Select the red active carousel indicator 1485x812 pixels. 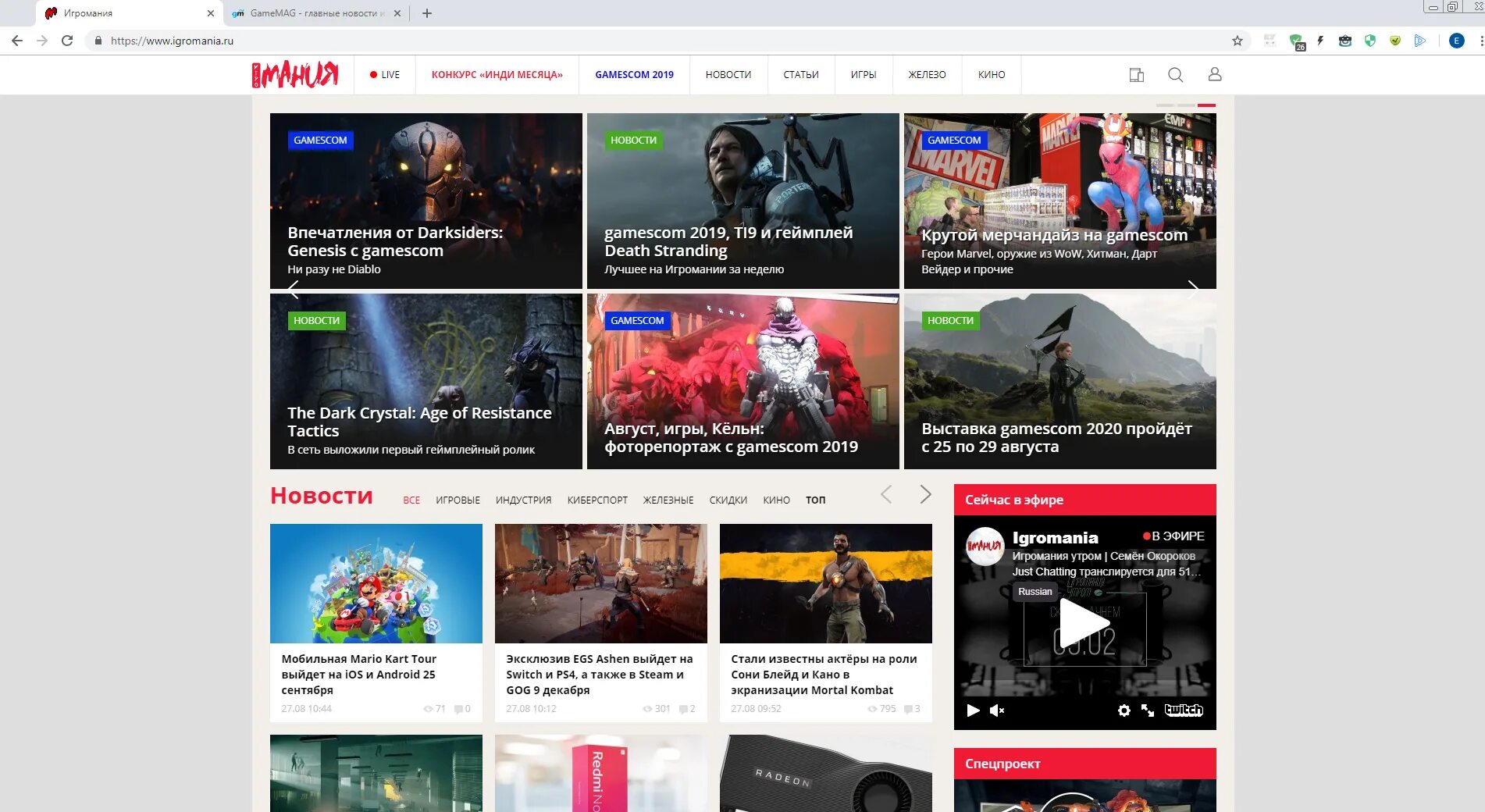[x=1206, y=105]
